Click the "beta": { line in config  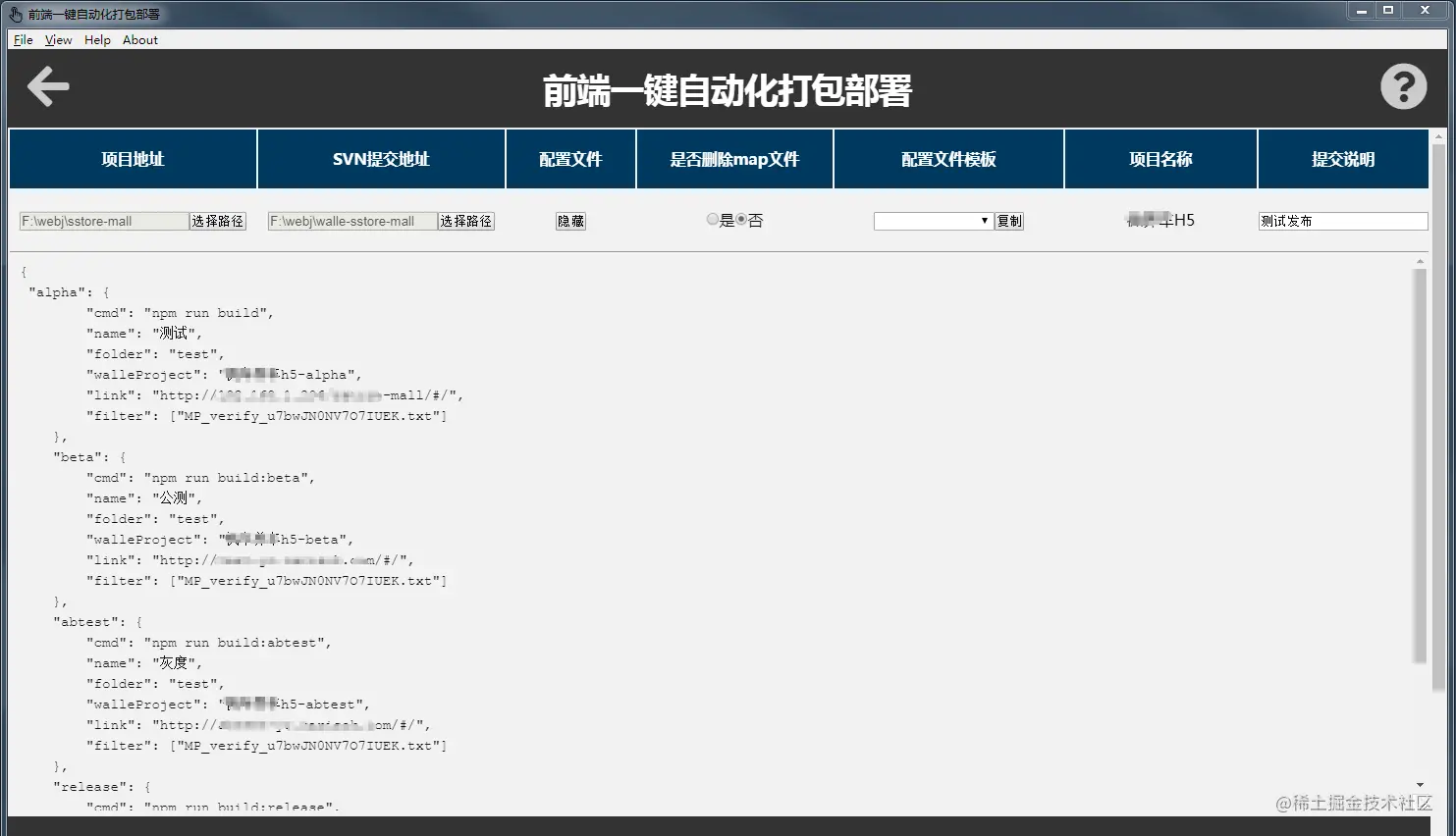[89, 457]
